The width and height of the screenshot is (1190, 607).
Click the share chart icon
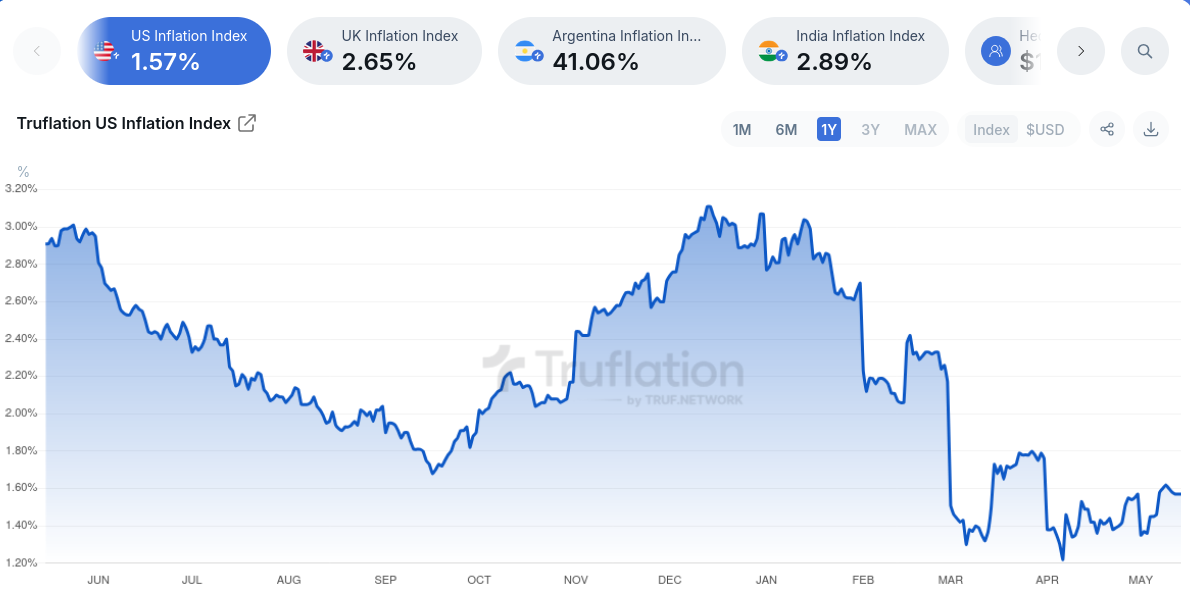coord(1107,129)
